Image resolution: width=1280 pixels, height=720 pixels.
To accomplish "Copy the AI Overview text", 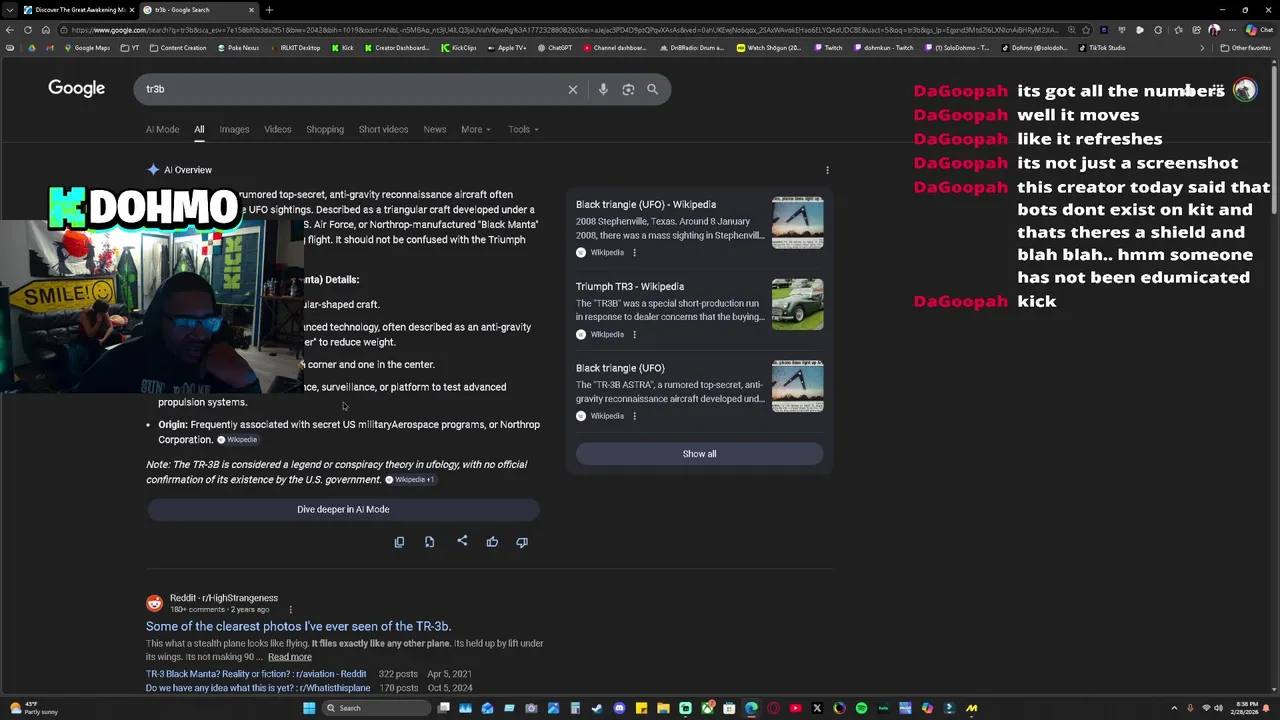I will pos(399,542).
